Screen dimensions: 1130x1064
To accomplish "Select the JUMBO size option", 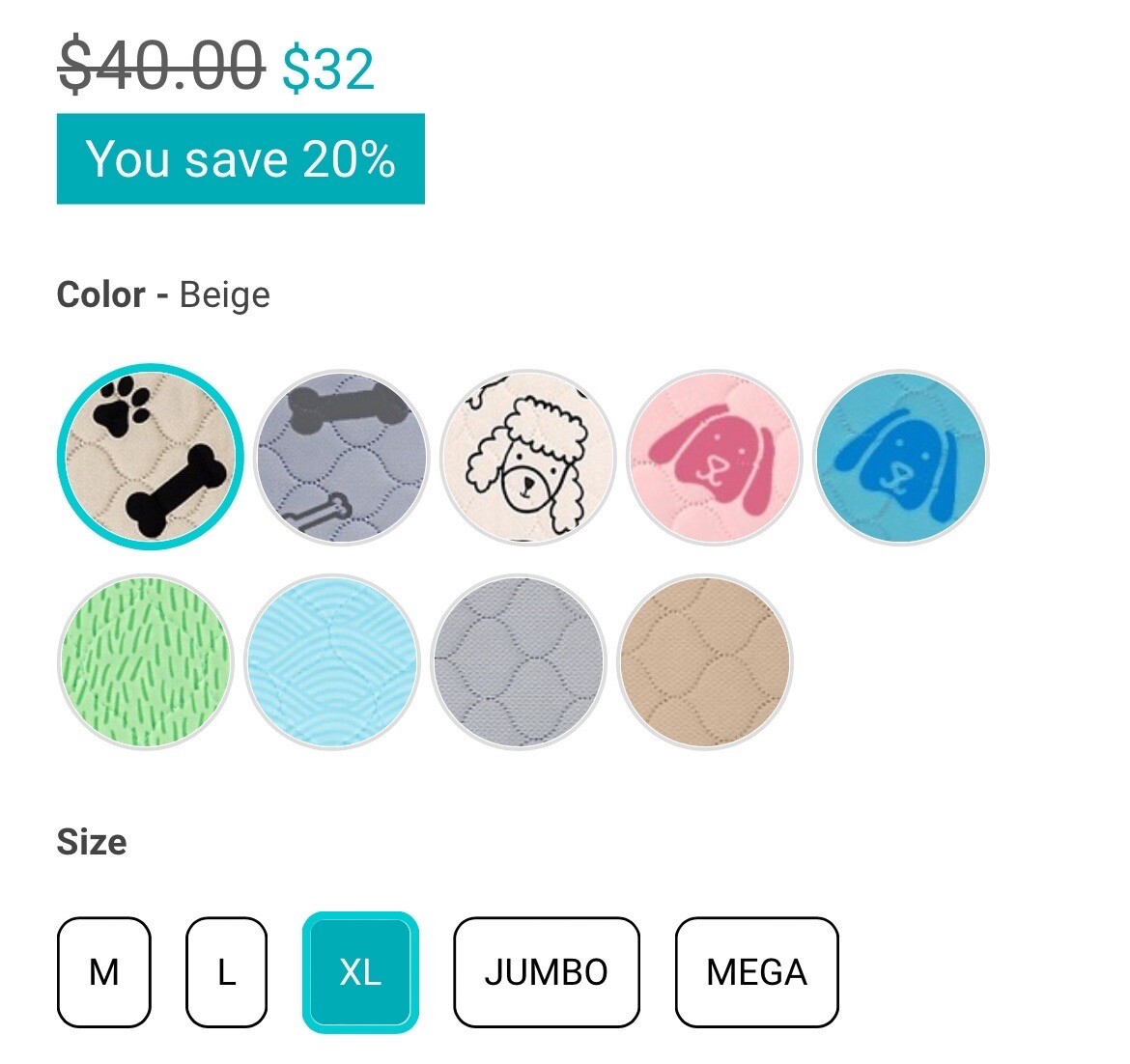I will [547, 971].
